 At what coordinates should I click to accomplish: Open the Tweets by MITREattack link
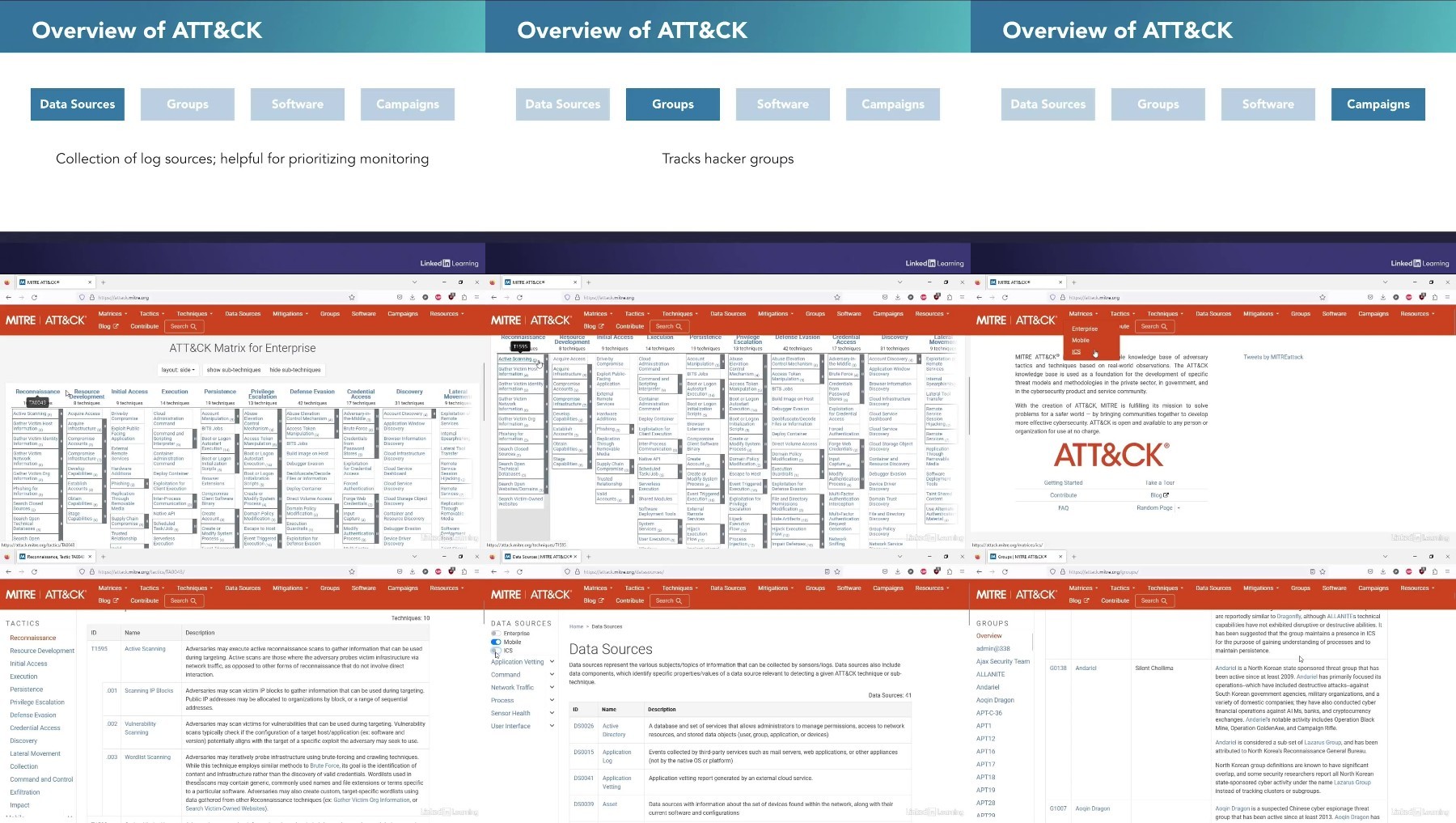(x=1273, y=357)
